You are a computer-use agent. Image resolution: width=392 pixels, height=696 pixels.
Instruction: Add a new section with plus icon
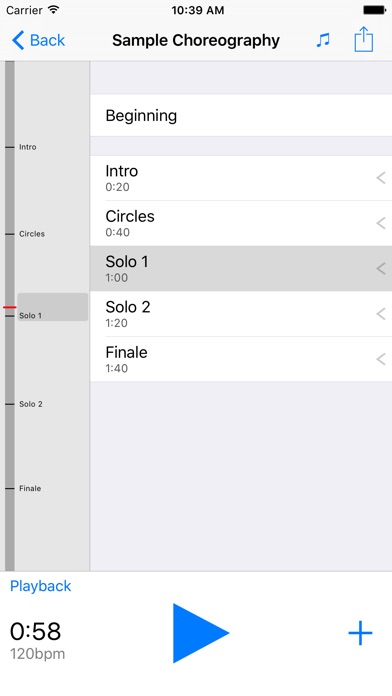[x=360, y=633]
